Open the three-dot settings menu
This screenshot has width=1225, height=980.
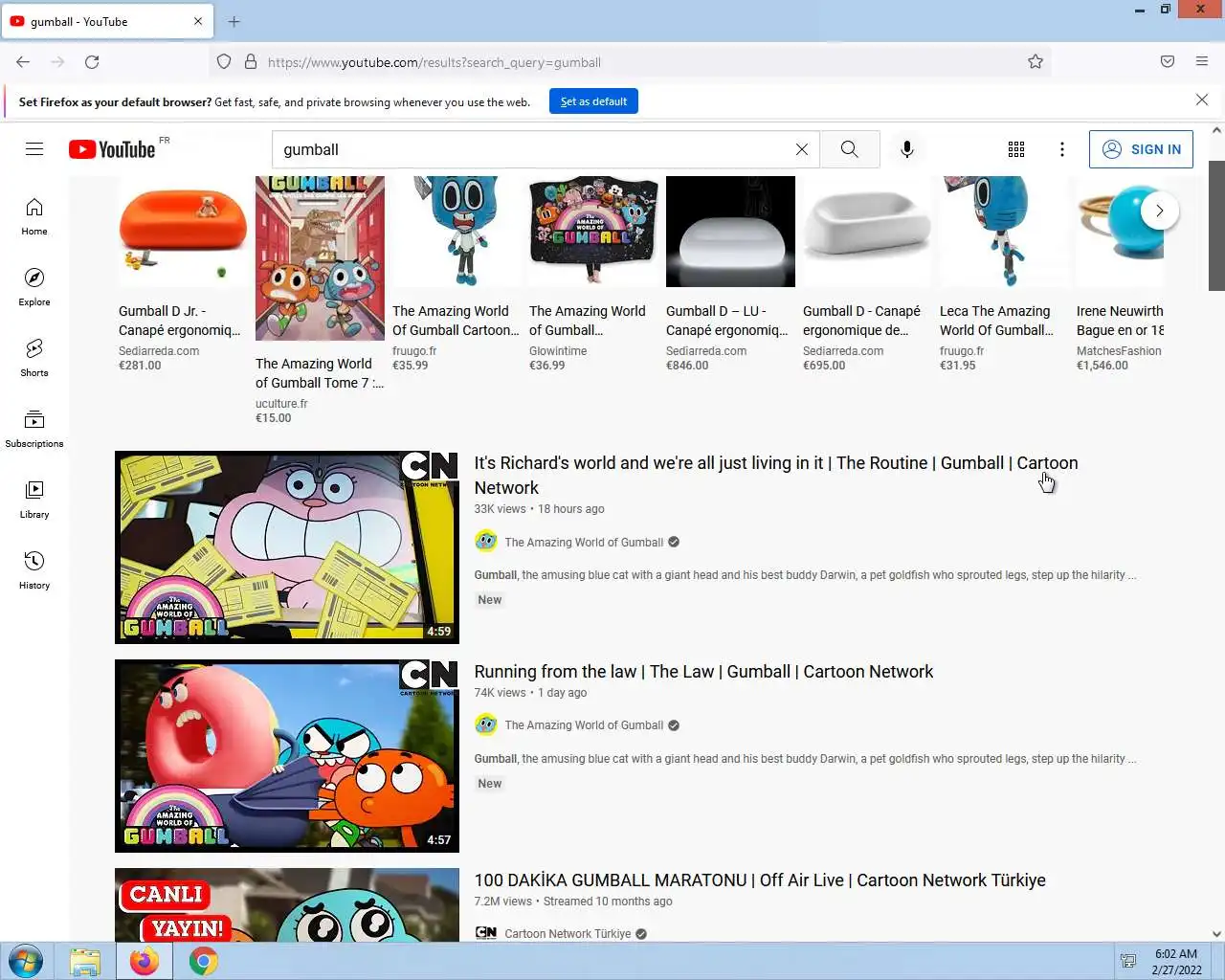pos(1062,149)
